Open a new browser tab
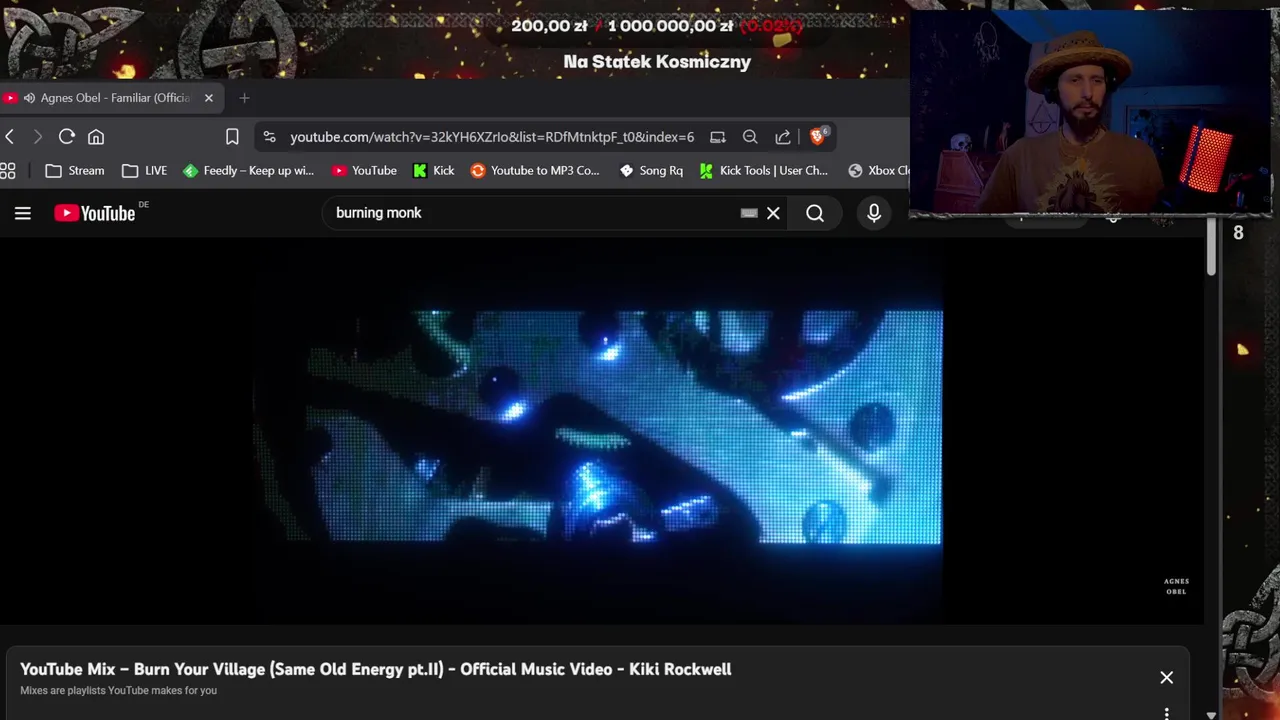1280x720 pixels. coord(244,98)
